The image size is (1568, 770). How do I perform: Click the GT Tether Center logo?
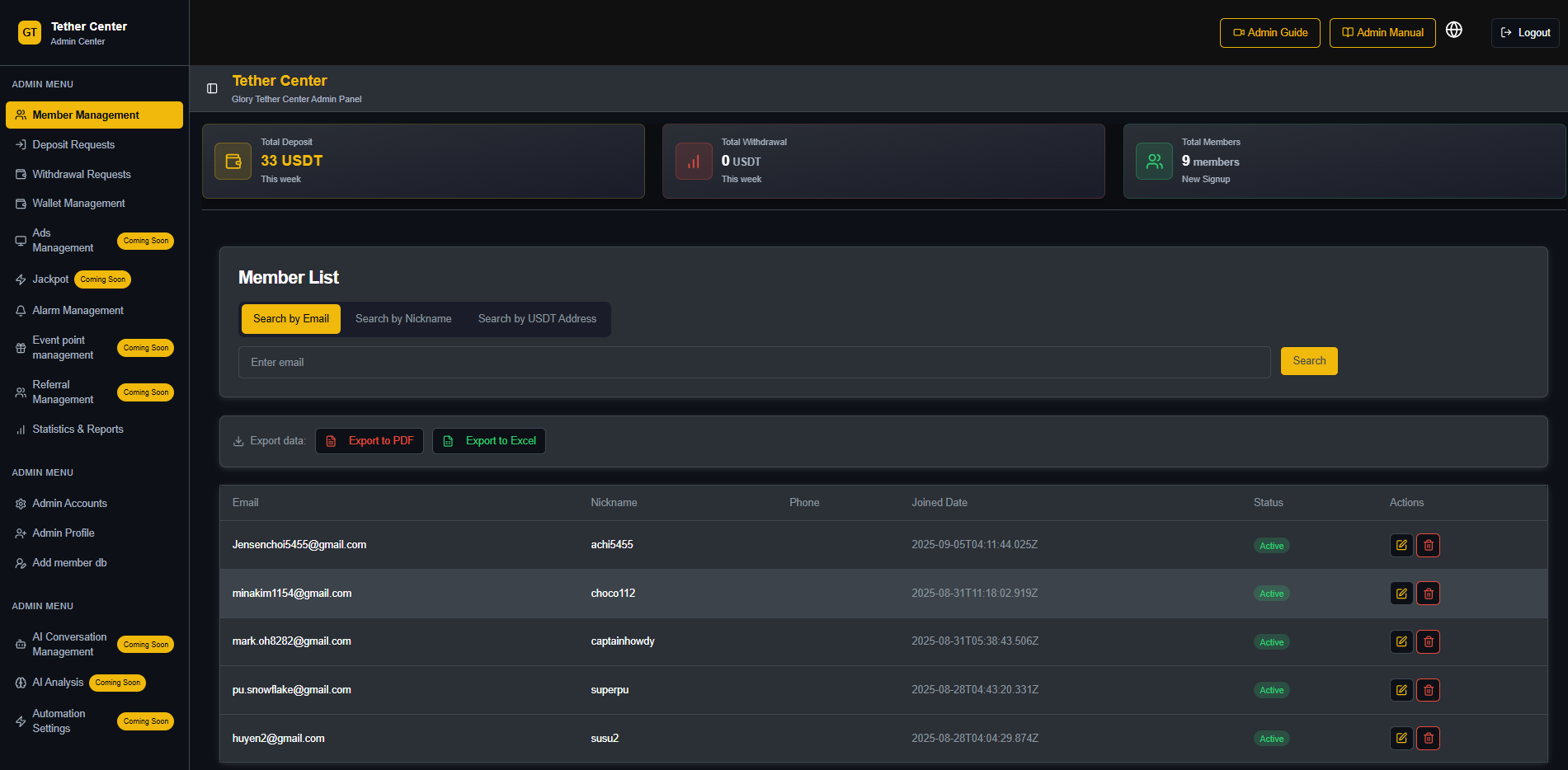pos(30,33)
